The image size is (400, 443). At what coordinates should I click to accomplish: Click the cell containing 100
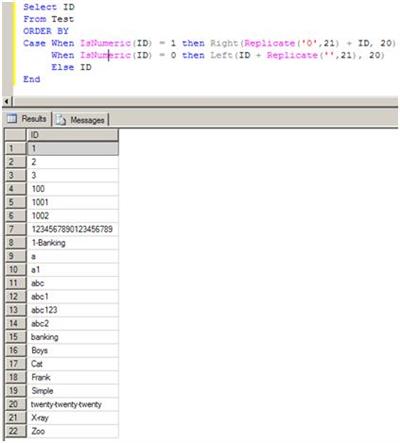[x=72, y=189]
